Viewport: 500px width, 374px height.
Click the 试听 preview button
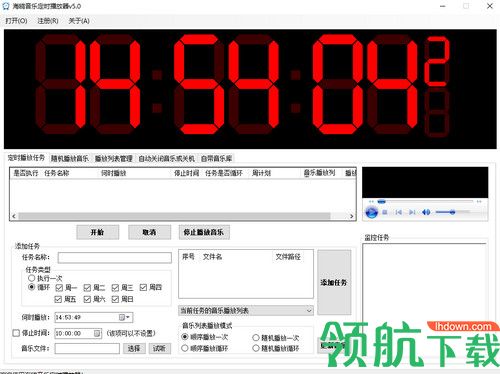coord(159,349)
